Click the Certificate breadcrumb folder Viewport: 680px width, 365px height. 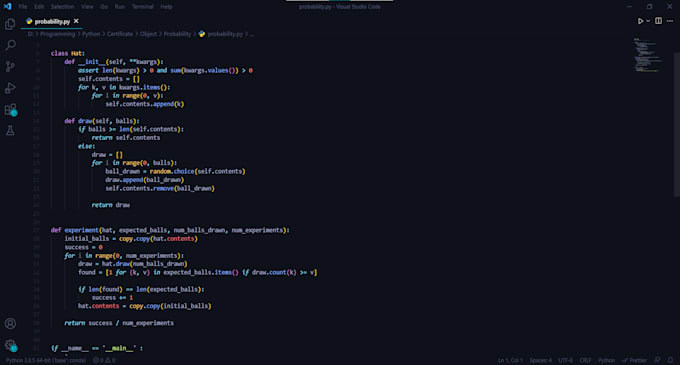click(120, 34)
